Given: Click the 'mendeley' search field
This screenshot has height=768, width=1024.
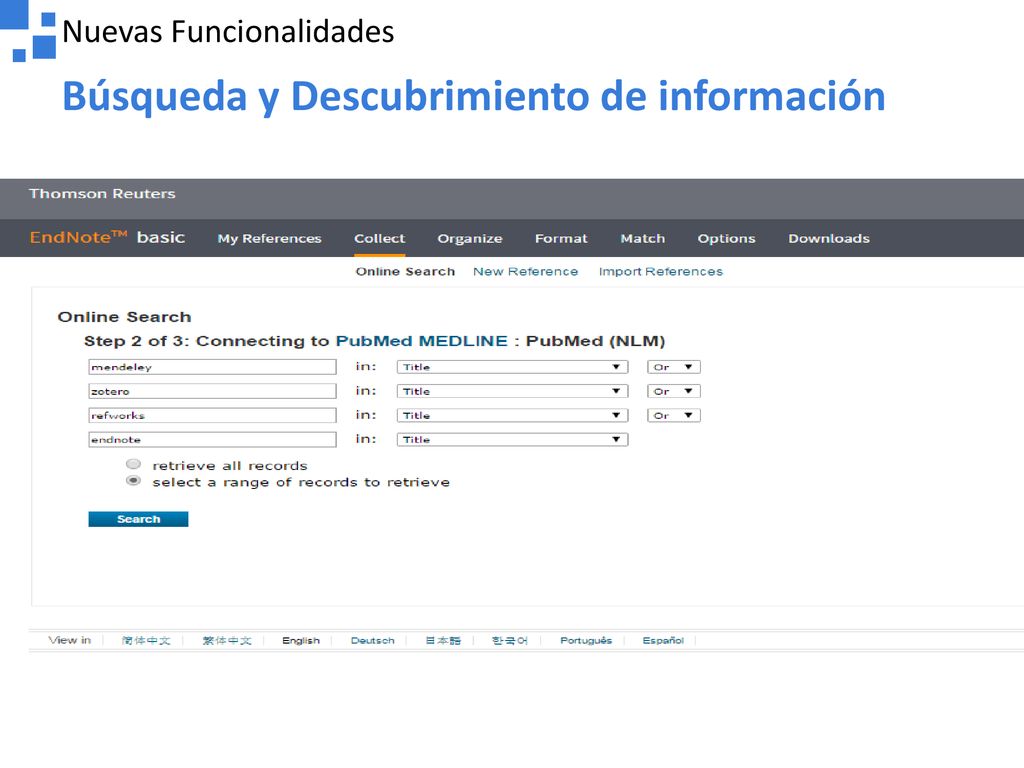Looking at the screenshot, I should click(212, 367).
